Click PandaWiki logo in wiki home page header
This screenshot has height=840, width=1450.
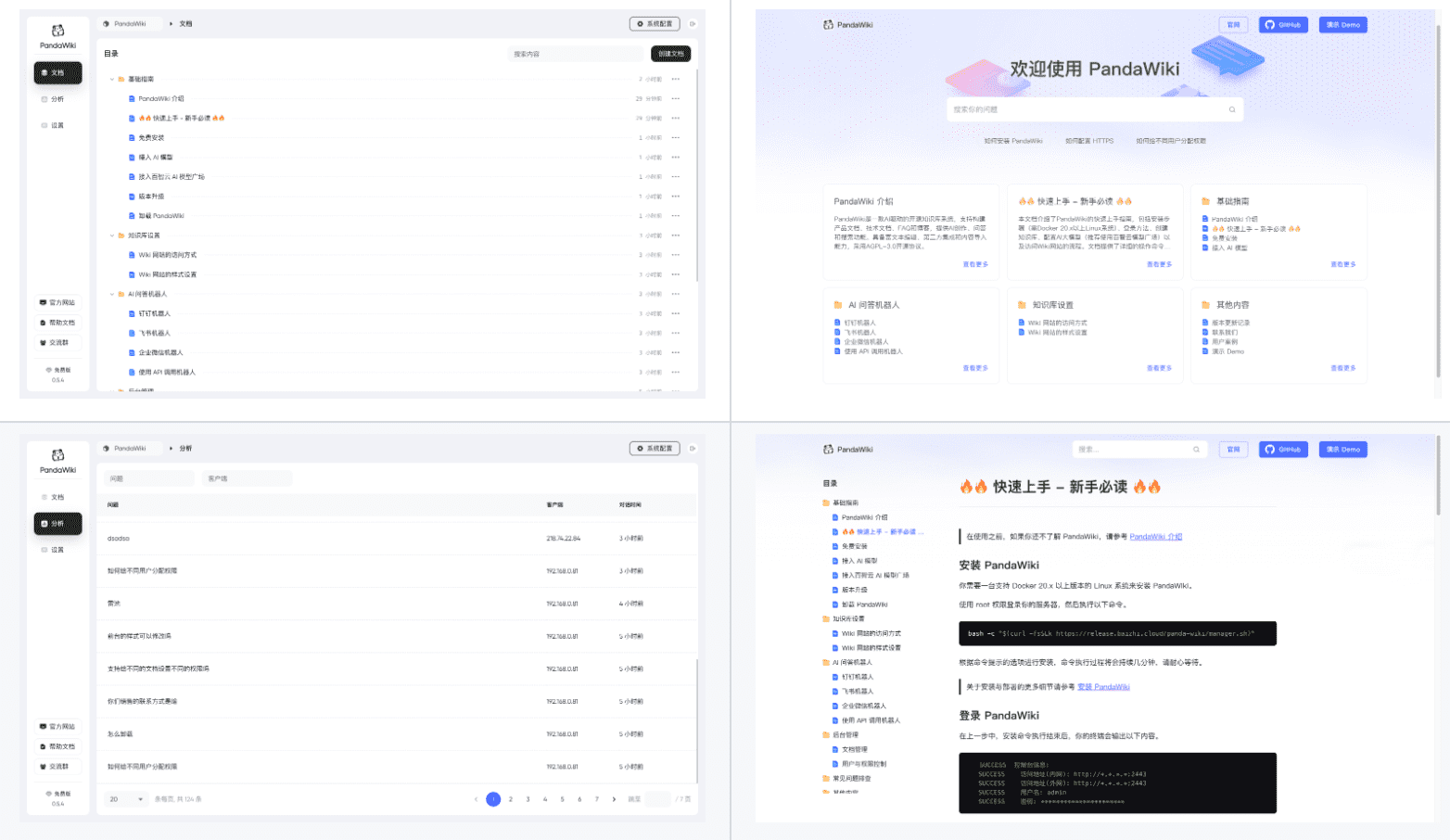click(847, 25)
